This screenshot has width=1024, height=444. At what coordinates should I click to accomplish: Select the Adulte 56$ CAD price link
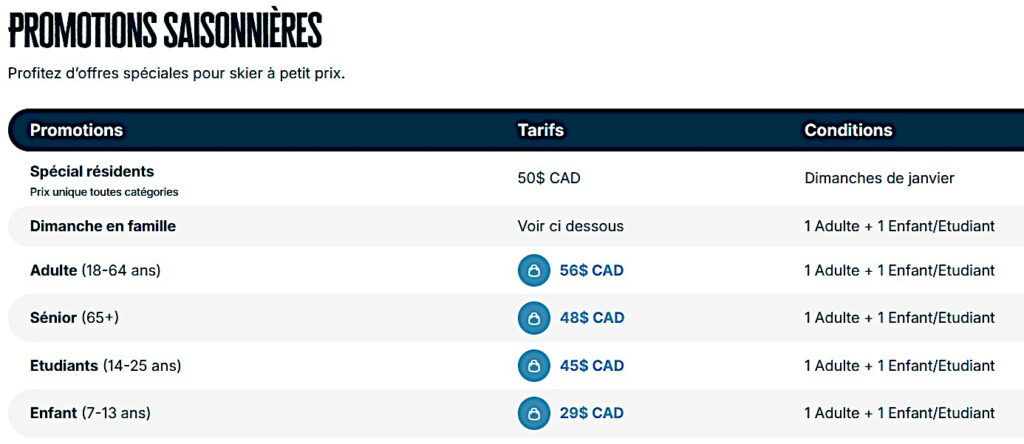tap(591, 271)
